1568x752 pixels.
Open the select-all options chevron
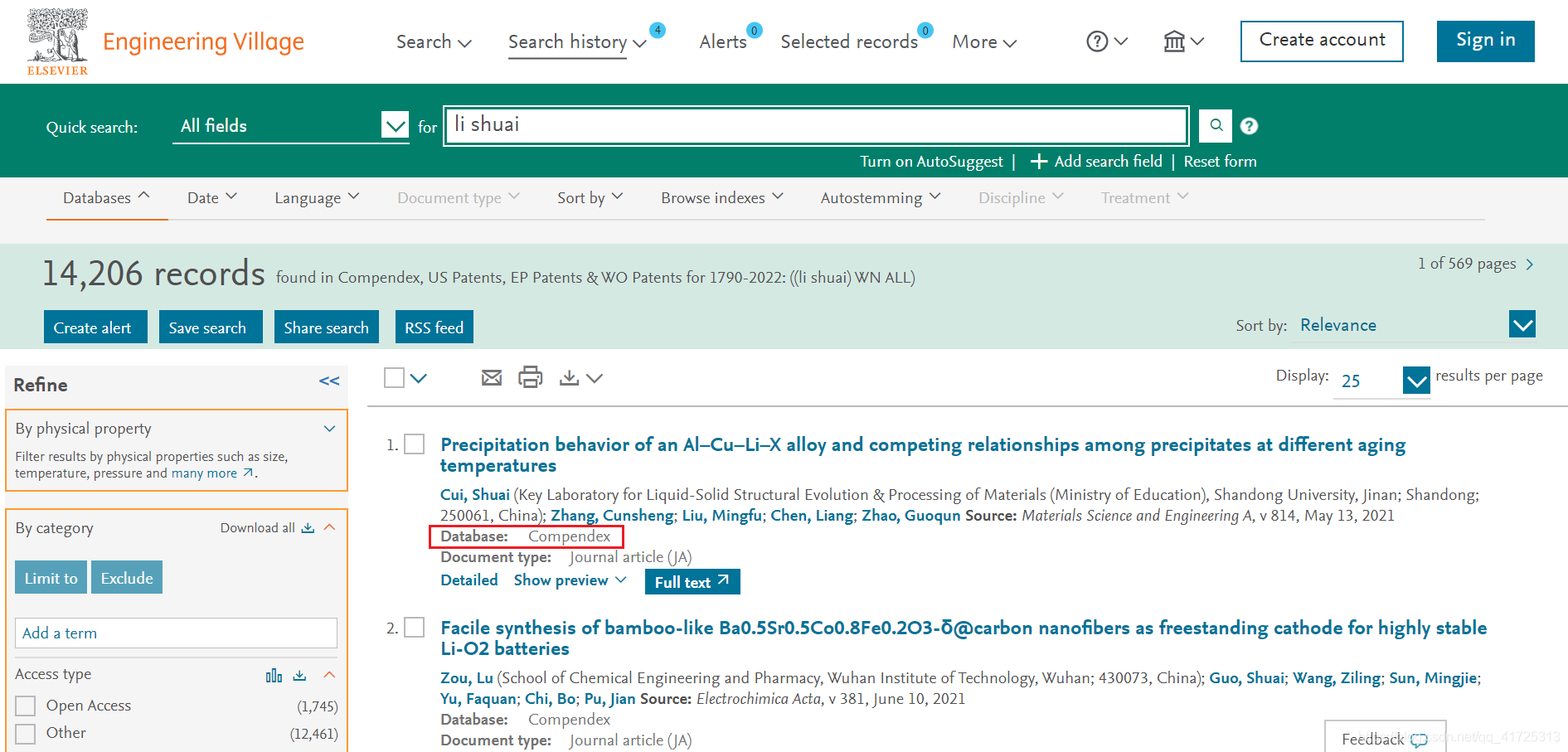click(419, 379)
